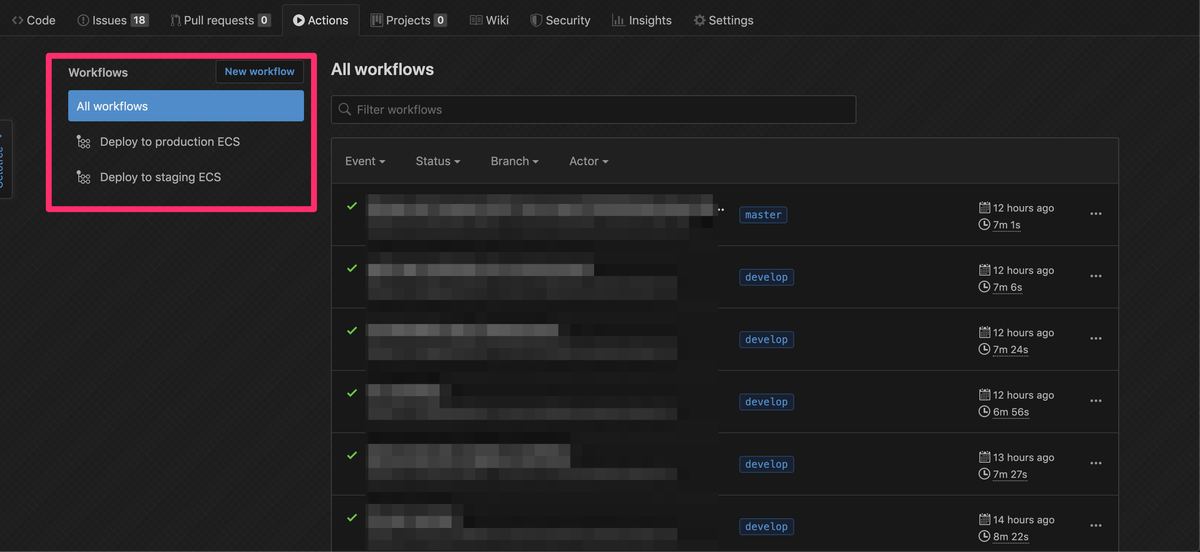
Task: Open the Pull requests tab
Action: [220, 20]
